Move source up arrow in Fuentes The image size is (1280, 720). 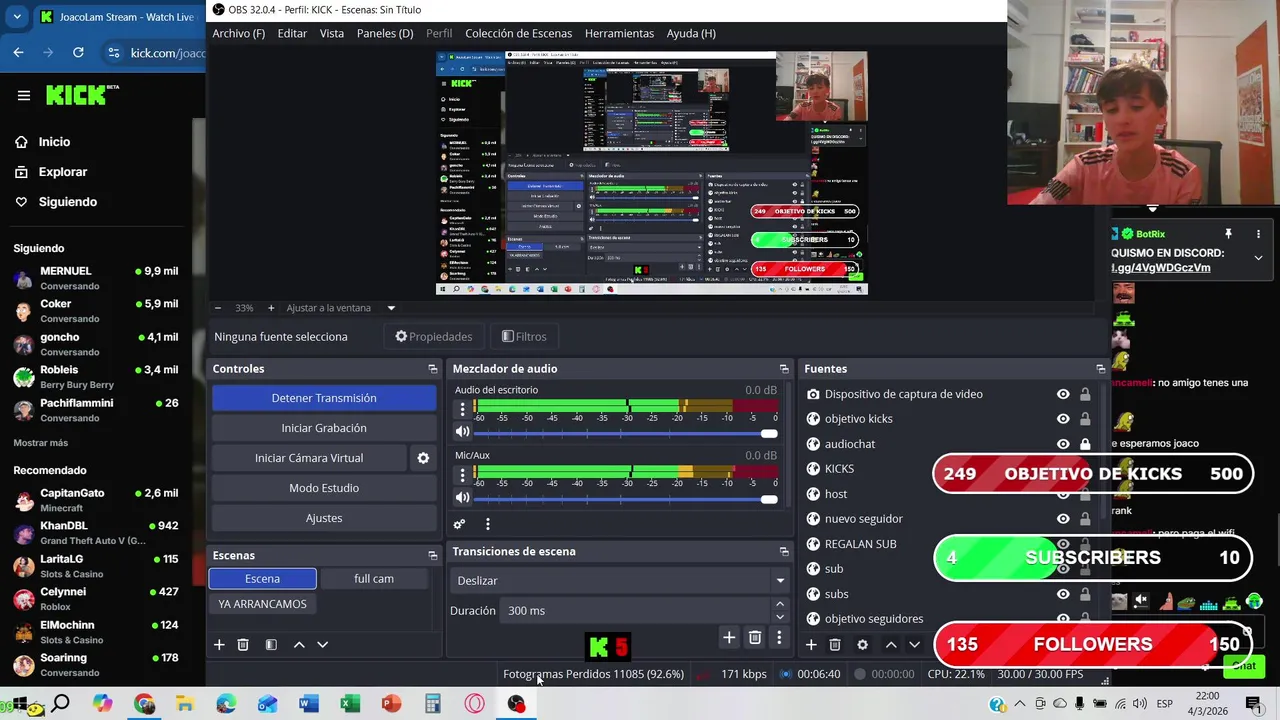pyautogui.click(x=891, y=645)
